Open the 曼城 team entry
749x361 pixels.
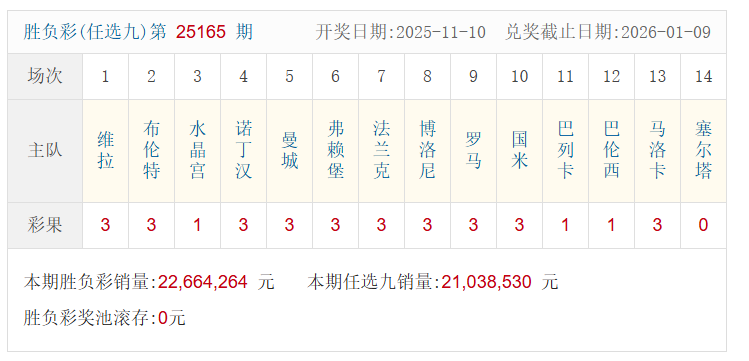pos(289,150)
